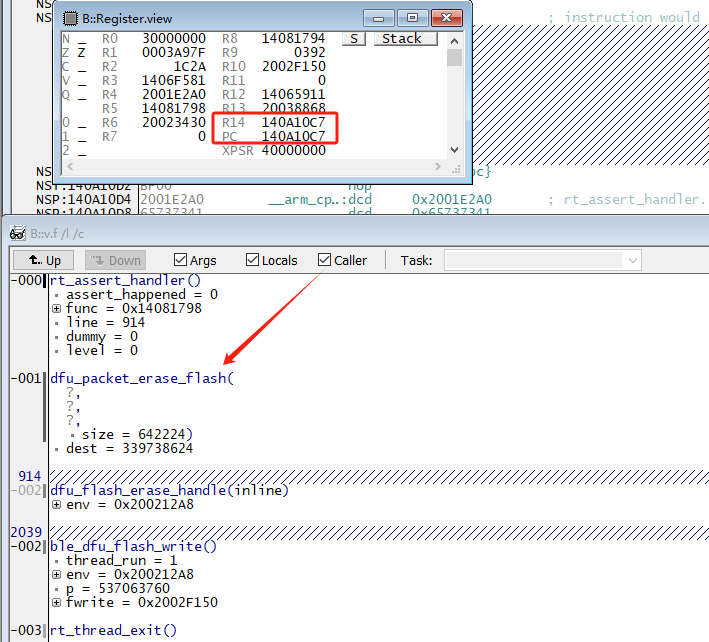
Task: Expand the func = 0x14081798 entry
Action: pos(57,309)
